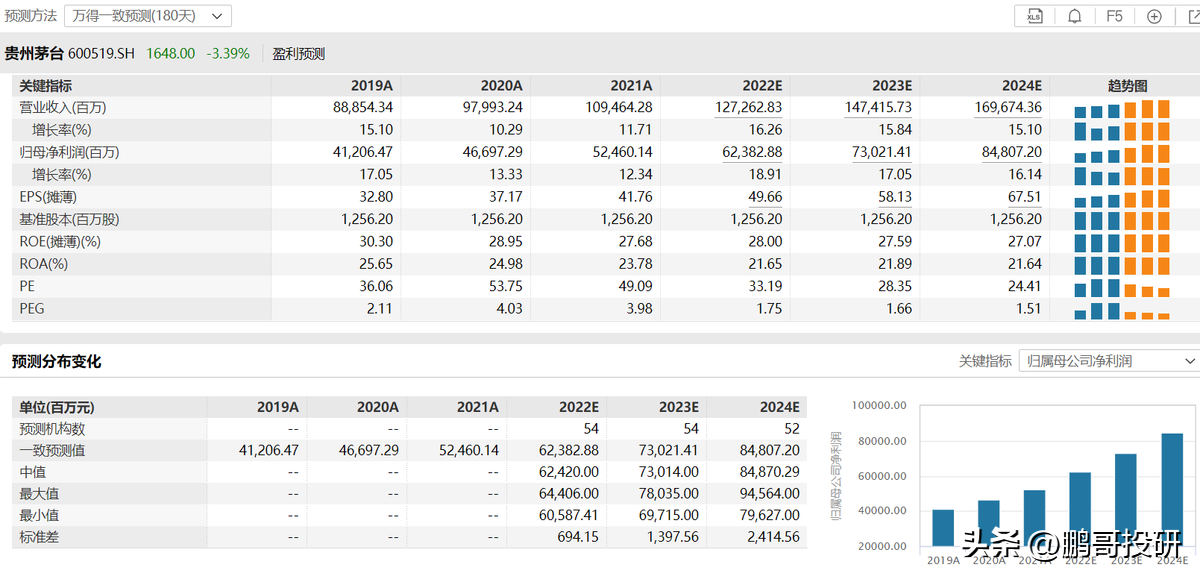Export the table to XLS

click(1034, 16)
